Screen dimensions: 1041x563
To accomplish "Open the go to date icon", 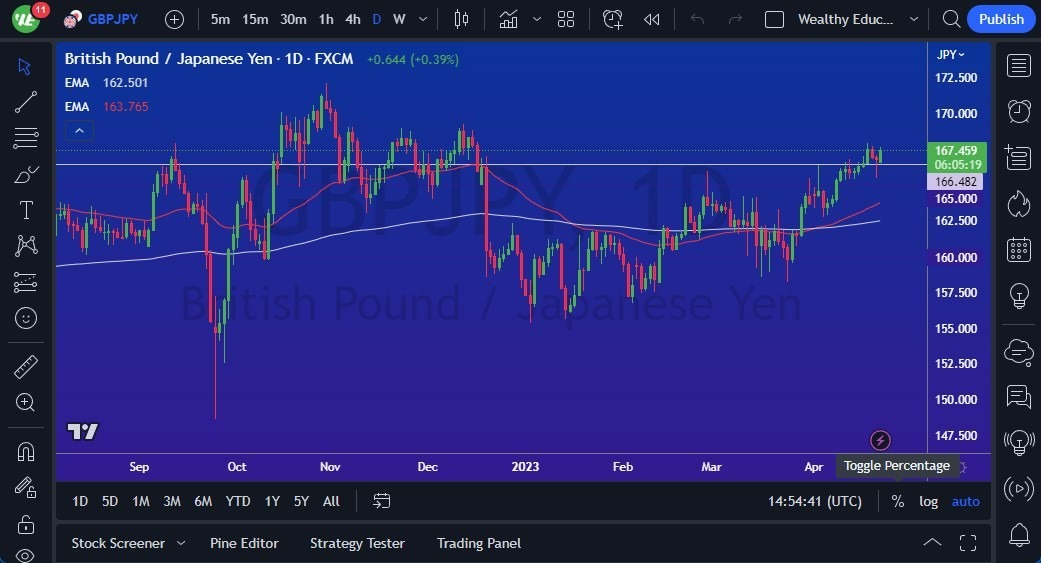I will (382, 501).
